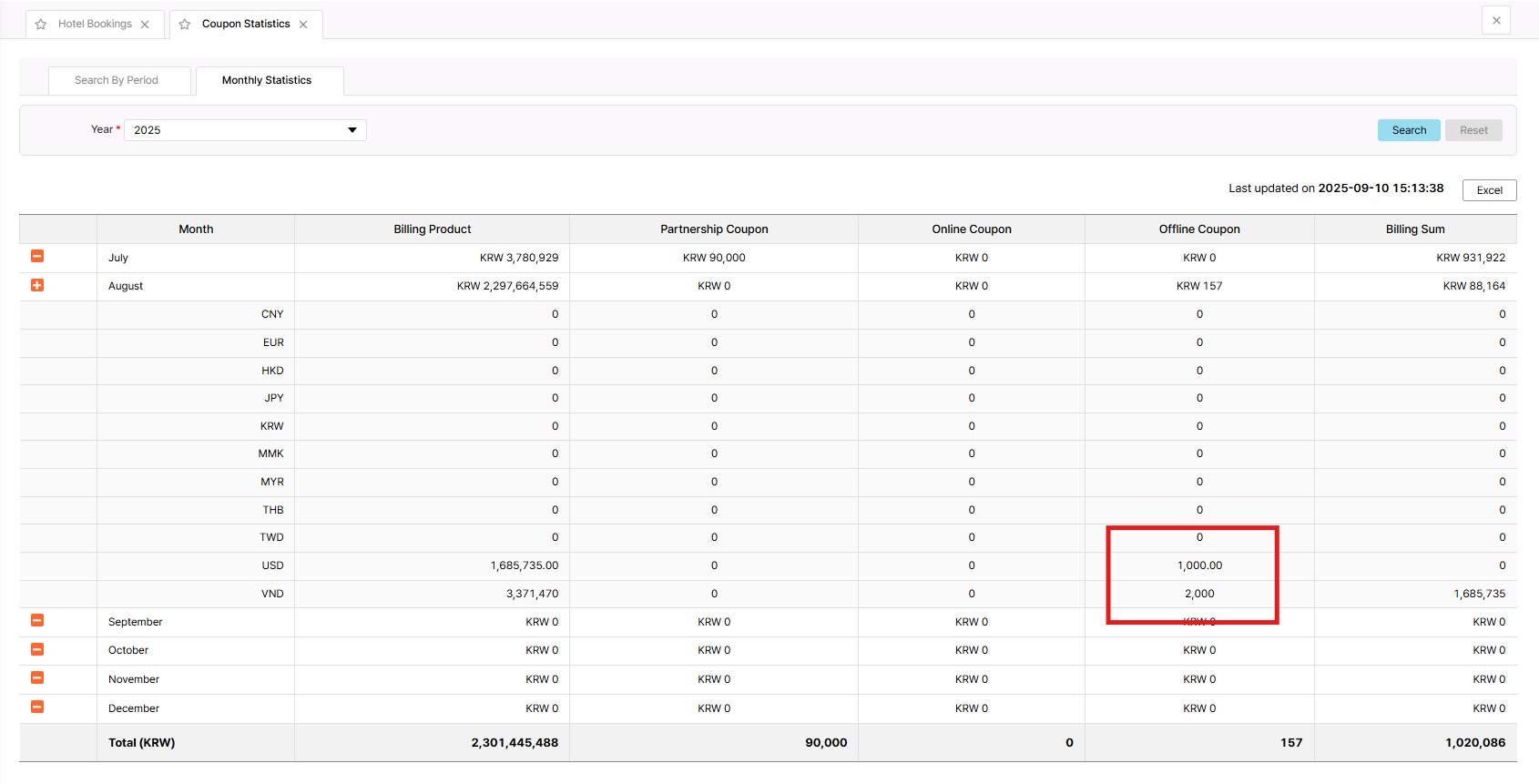The width and height of the screenshot is (1539, 784).
Task: Toggle the August row expander
Action: point(37,285)
